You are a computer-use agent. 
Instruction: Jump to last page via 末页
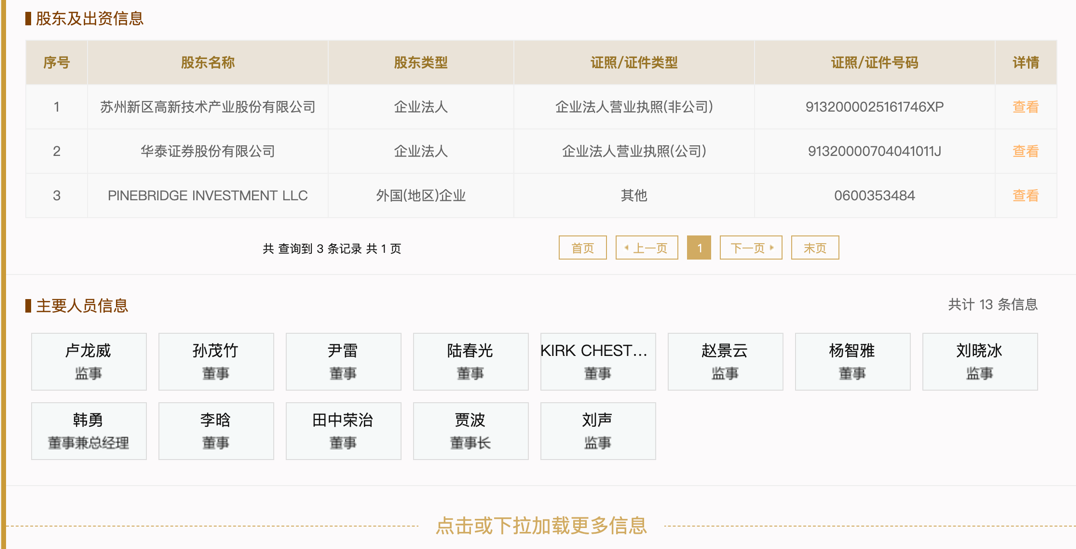point(815,248)
